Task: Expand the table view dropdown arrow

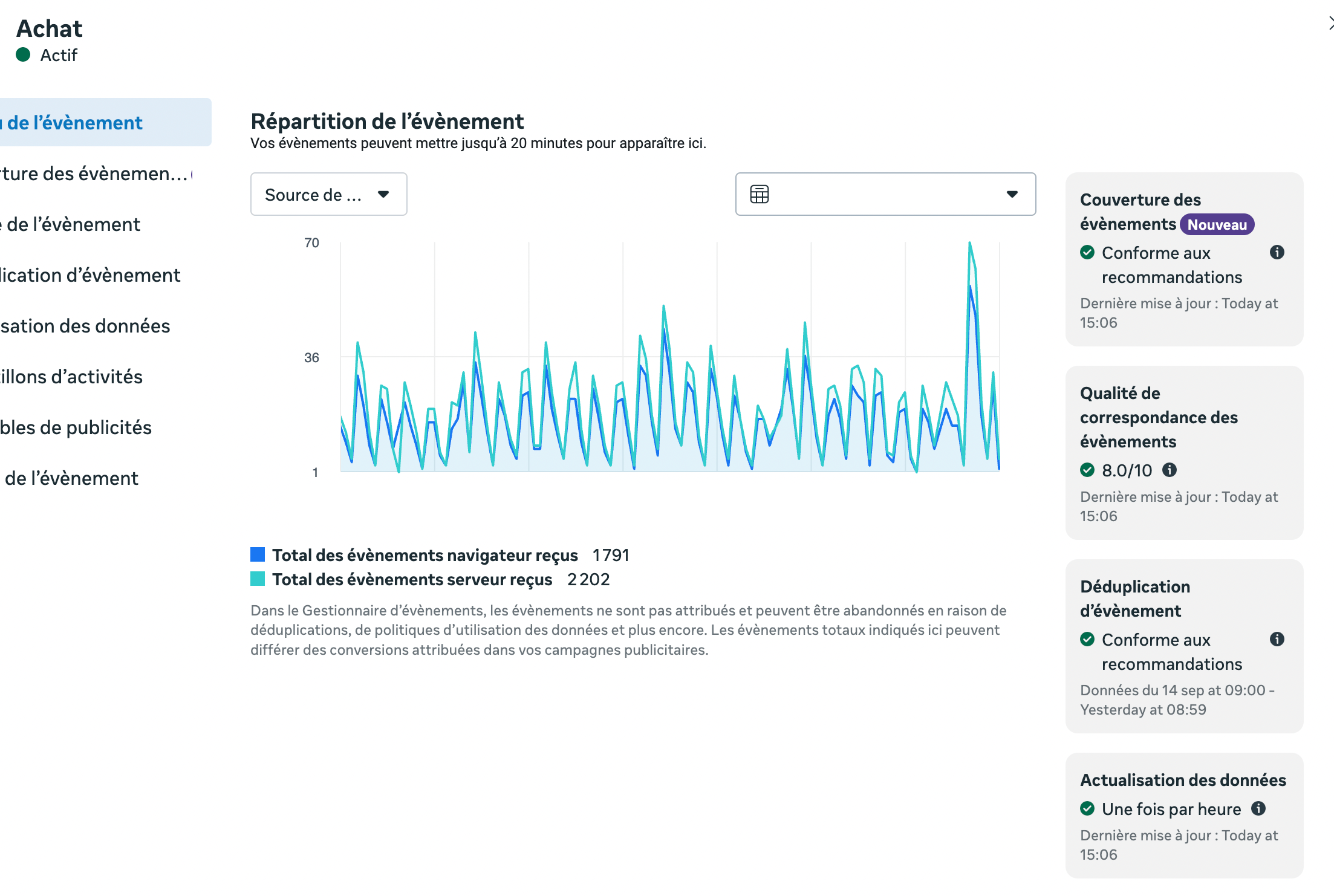Action: (1012, 194)
